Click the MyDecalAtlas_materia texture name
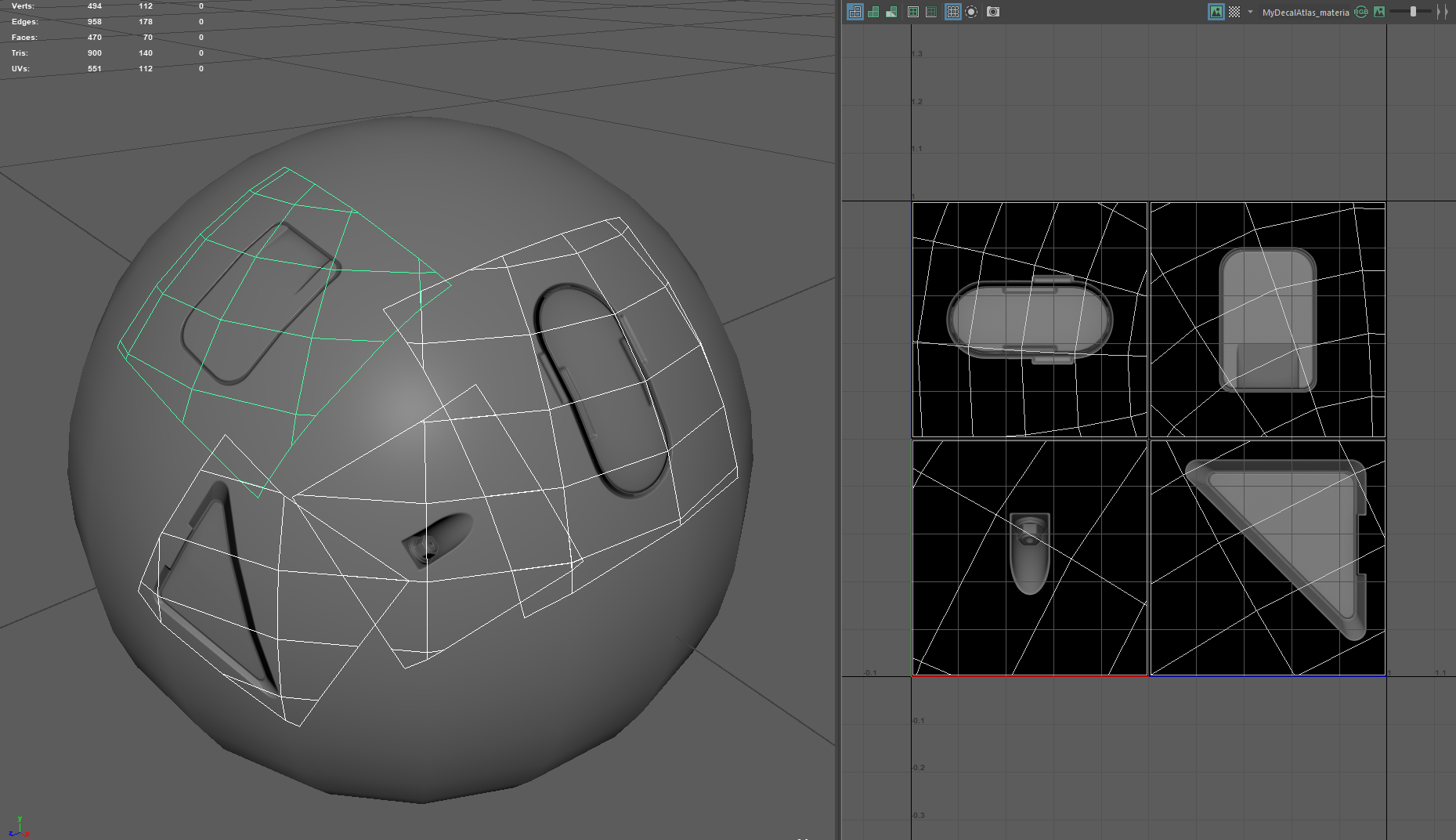Viewport: 1456px width, 840px height. tap(1305, 13)
